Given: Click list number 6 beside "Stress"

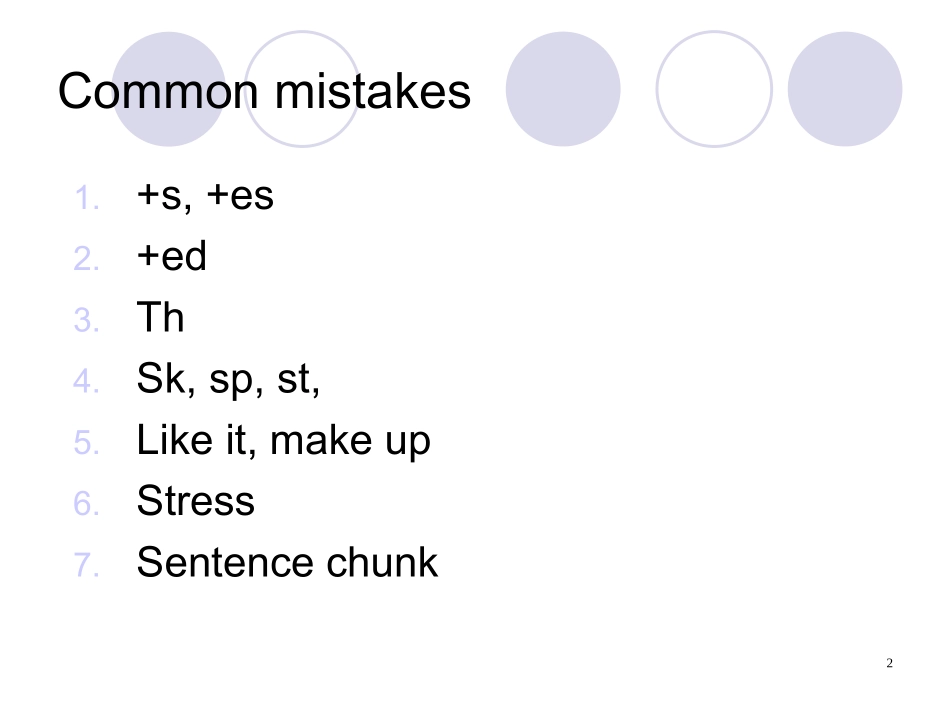Looking at the screenshot, I should 87,504.
